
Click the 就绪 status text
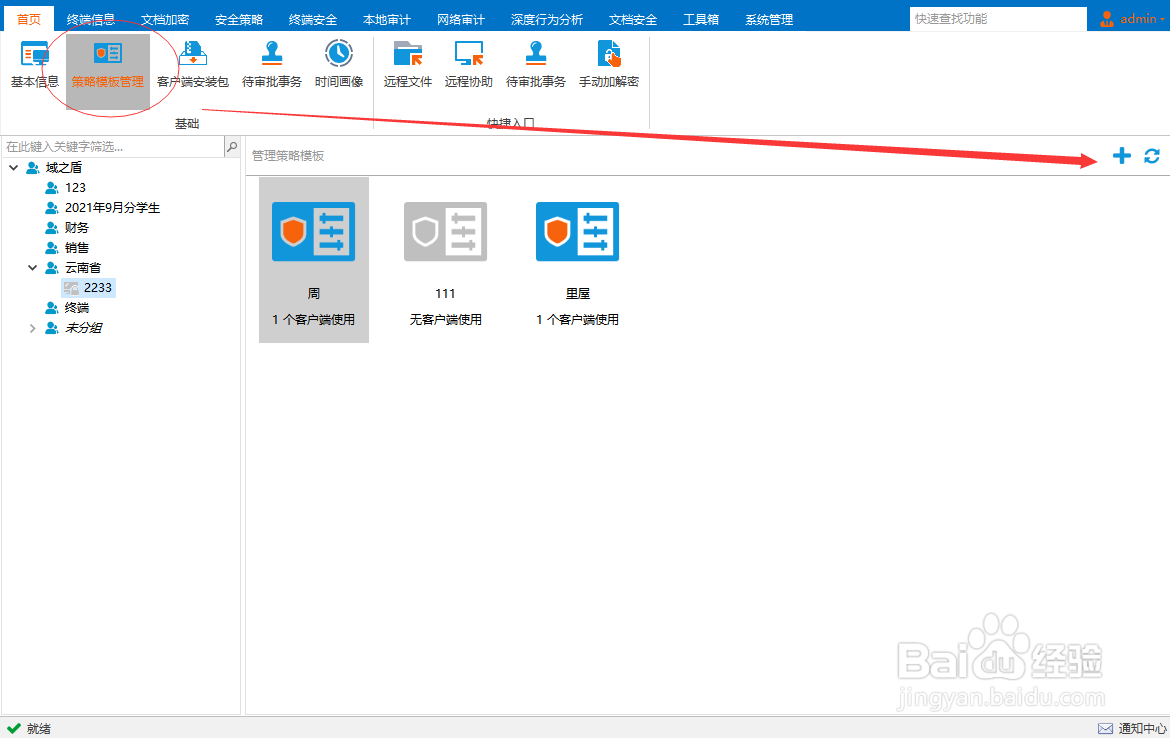click(39, 728)
